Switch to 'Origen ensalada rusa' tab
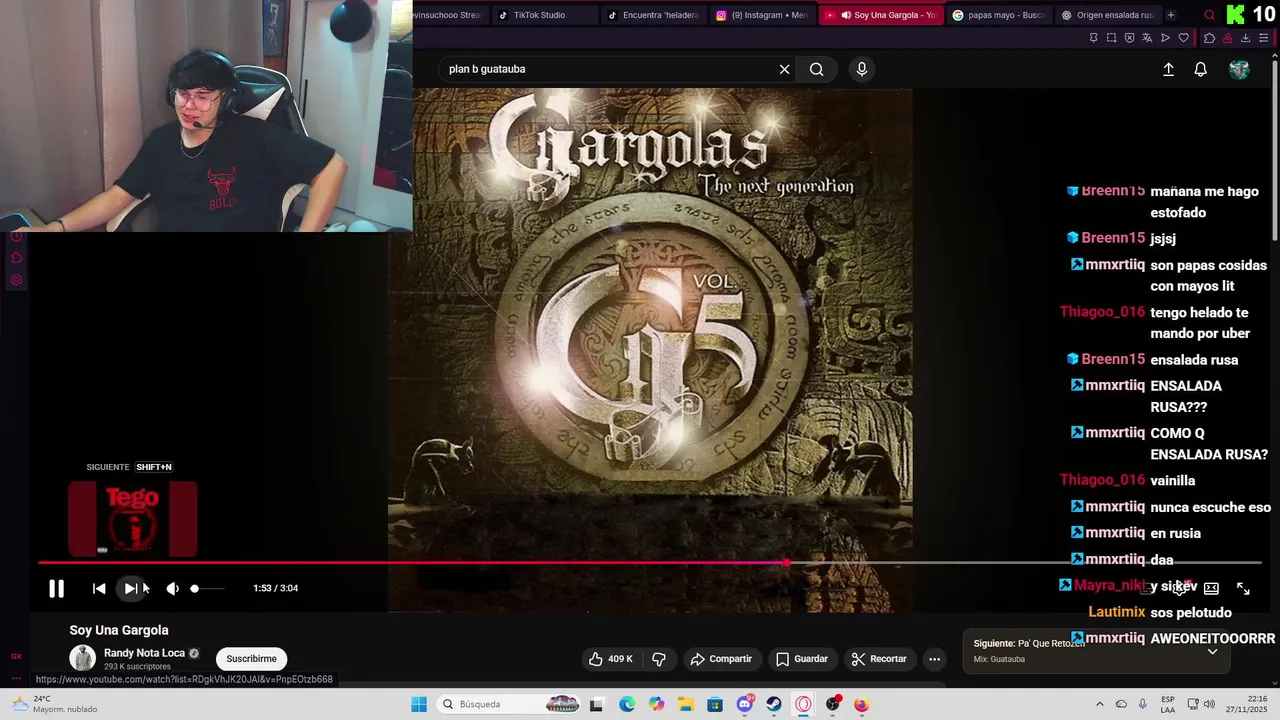The image size is (1280, 720). (1107, 15)
